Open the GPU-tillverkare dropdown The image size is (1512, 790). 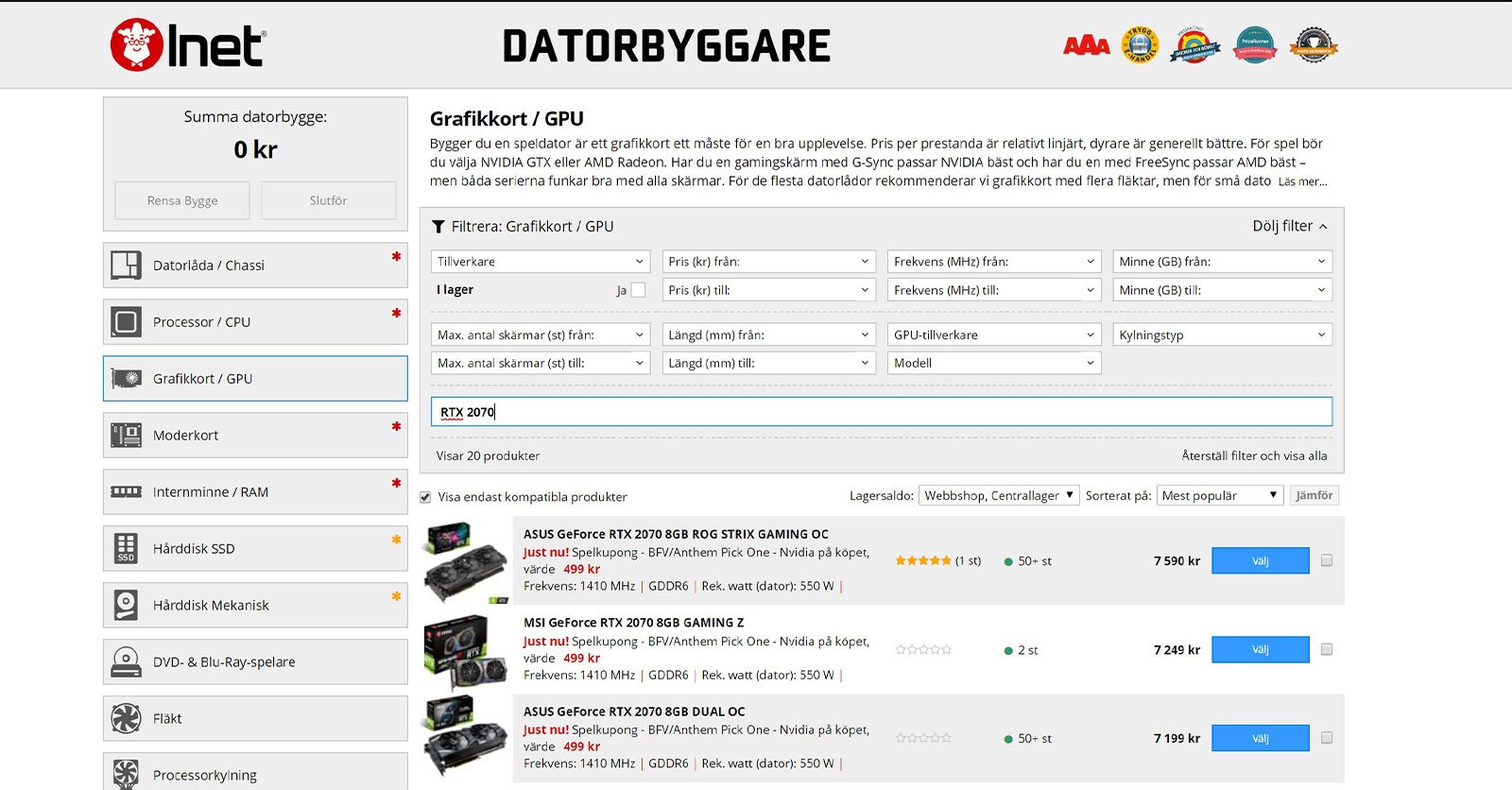[994, 335]
